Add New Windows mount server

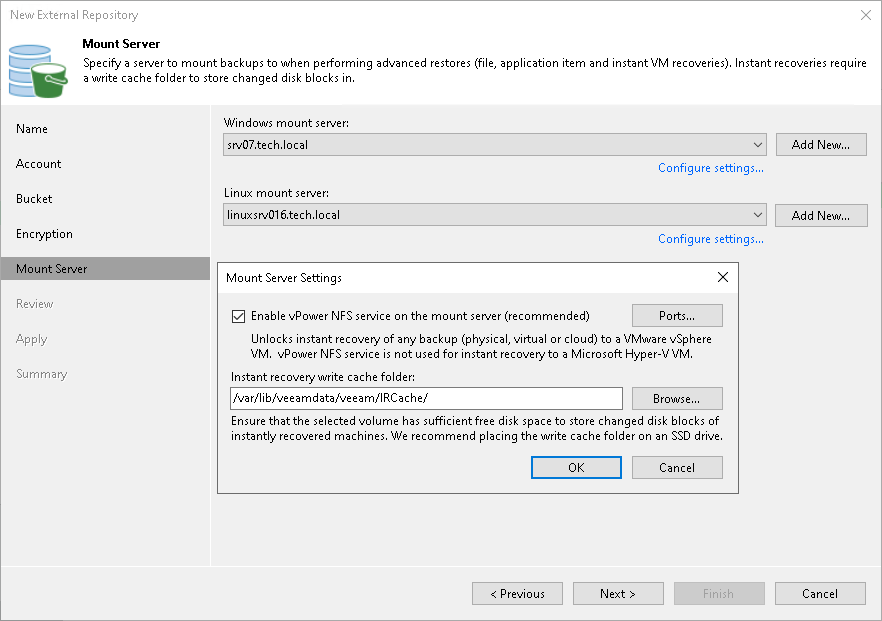point(821,145)
